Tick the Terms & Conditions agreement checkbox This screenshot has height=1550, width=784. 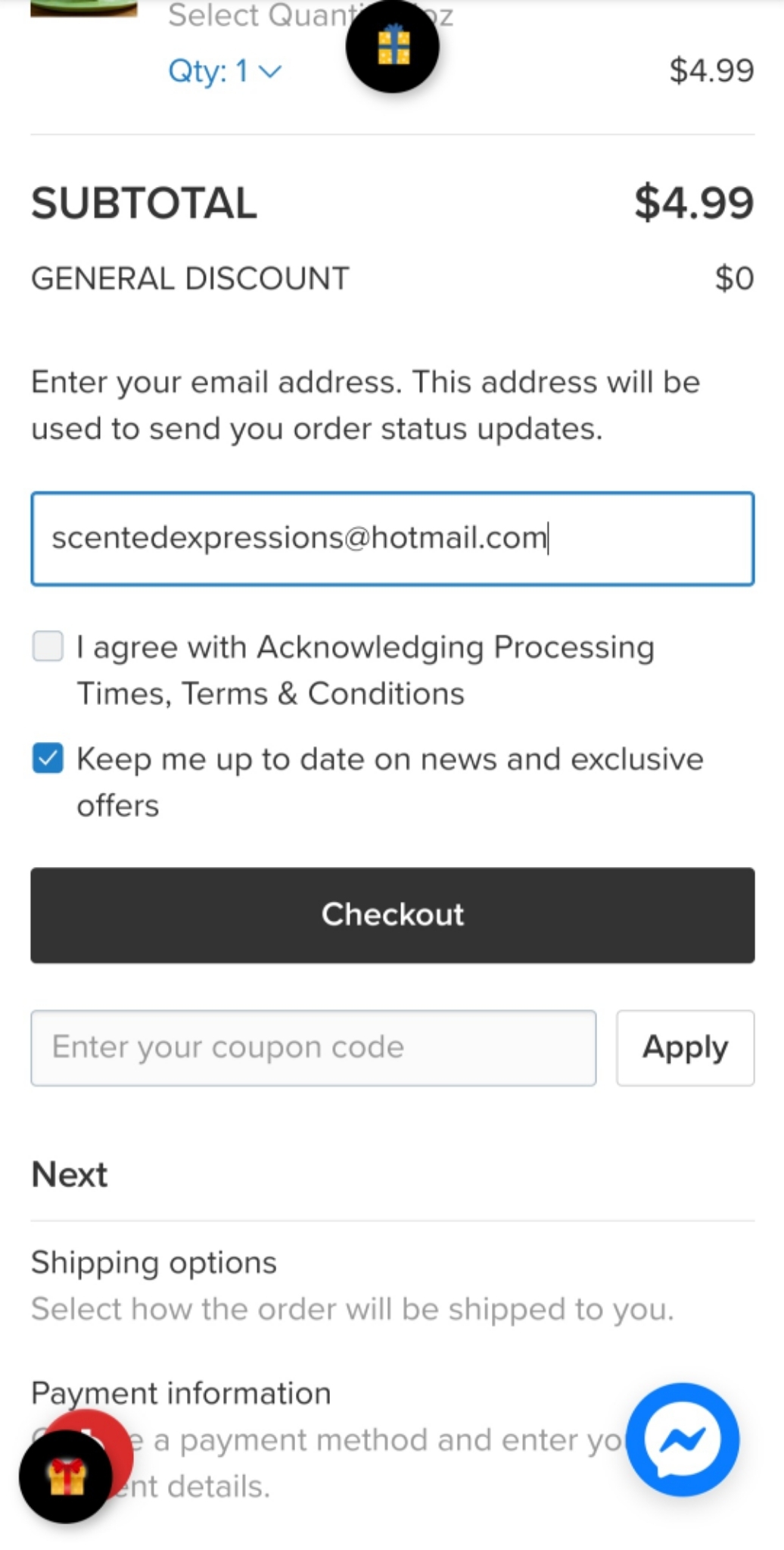48,647
